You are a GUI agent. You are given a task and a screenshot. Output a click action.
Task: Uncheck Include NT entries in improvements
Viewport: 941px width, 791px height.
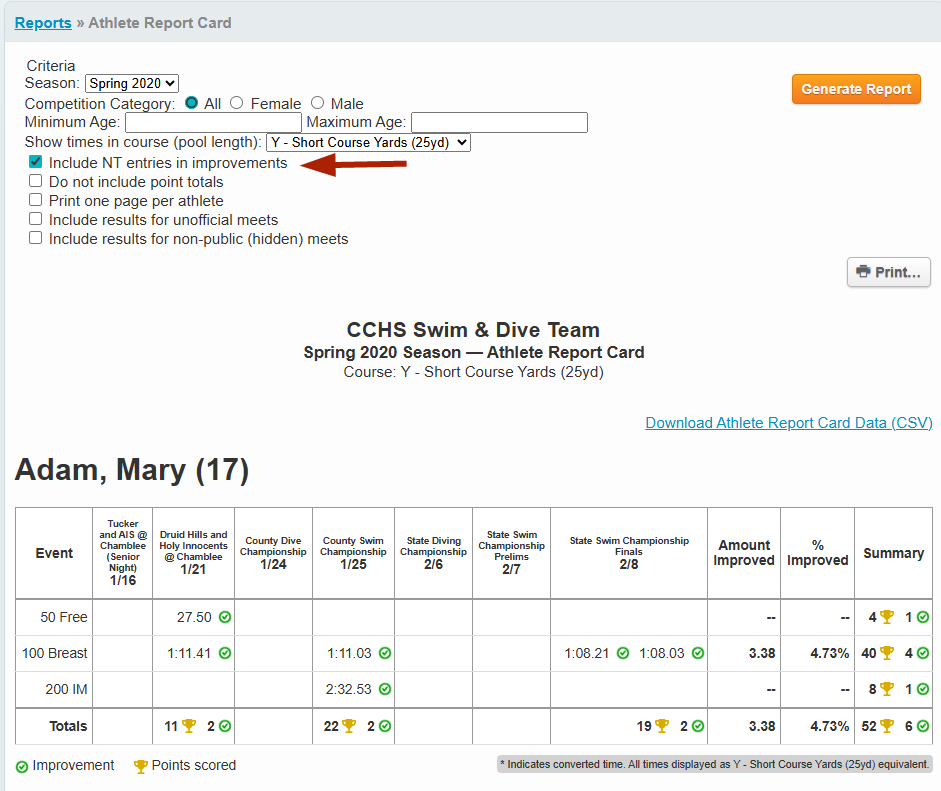click(x=35, y=162)
